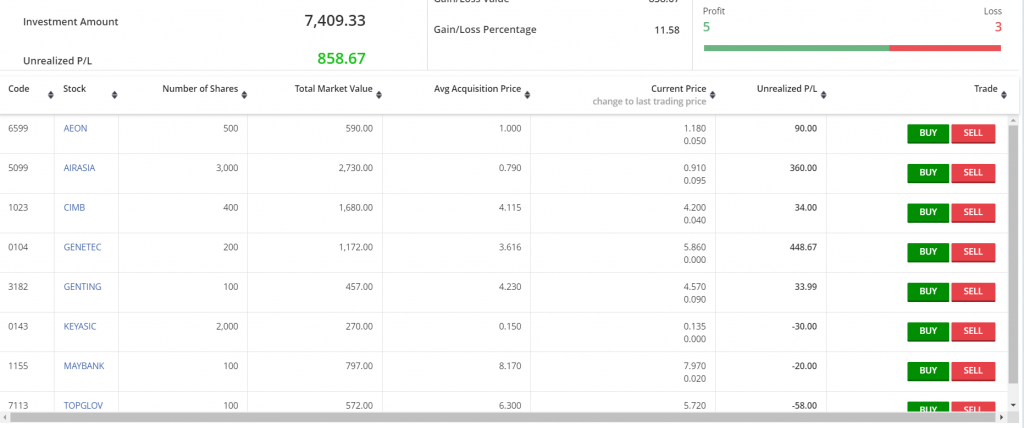This screenshot has height=428, width=1024.
Task: Open the GENTING stock link
Action: coord(82,287)
